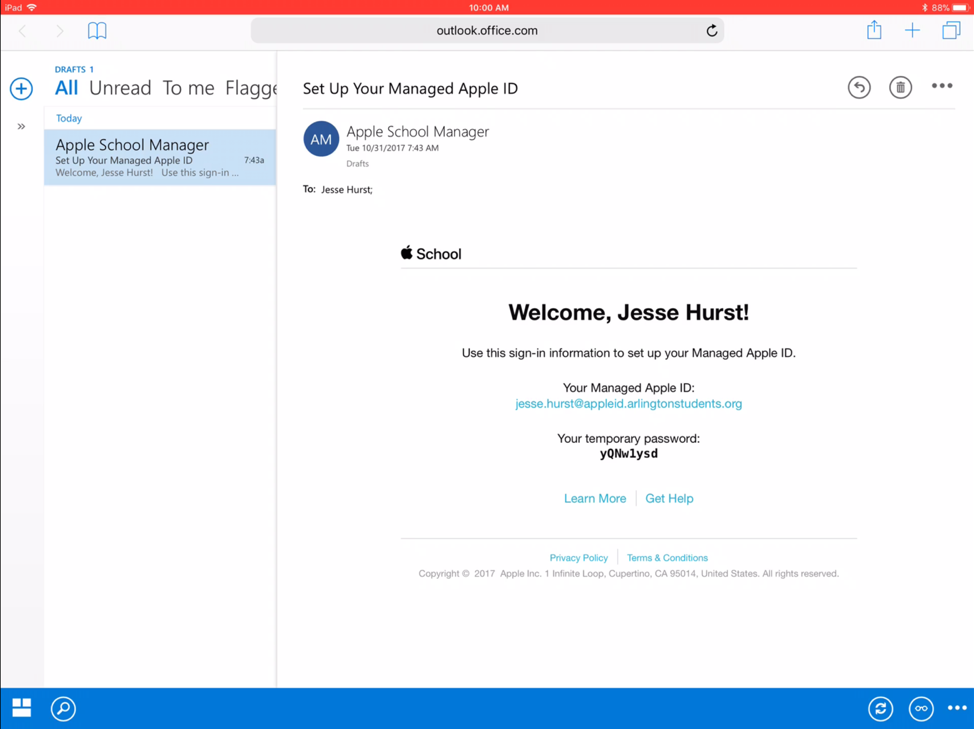974x729 pixels.
Task: Select the Flagged filter tab
Action: point(251,89)
